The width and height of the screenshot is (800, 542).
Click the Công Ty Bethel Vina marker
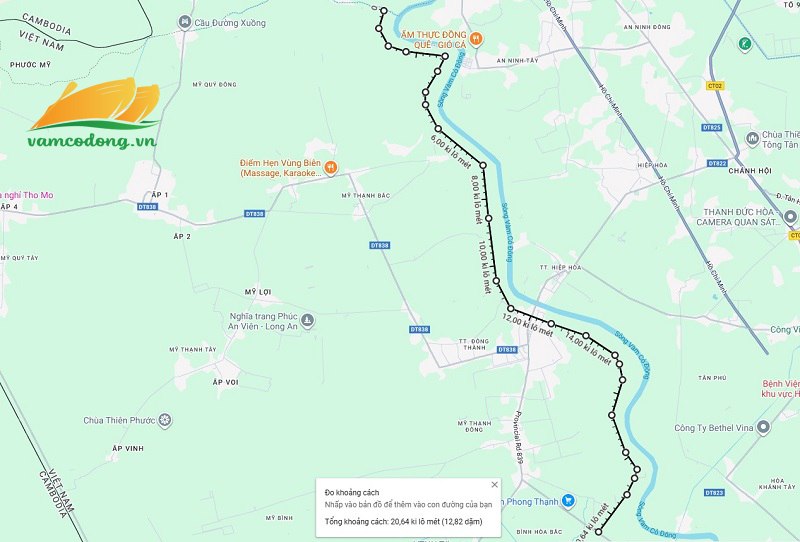tap(763, 427)
